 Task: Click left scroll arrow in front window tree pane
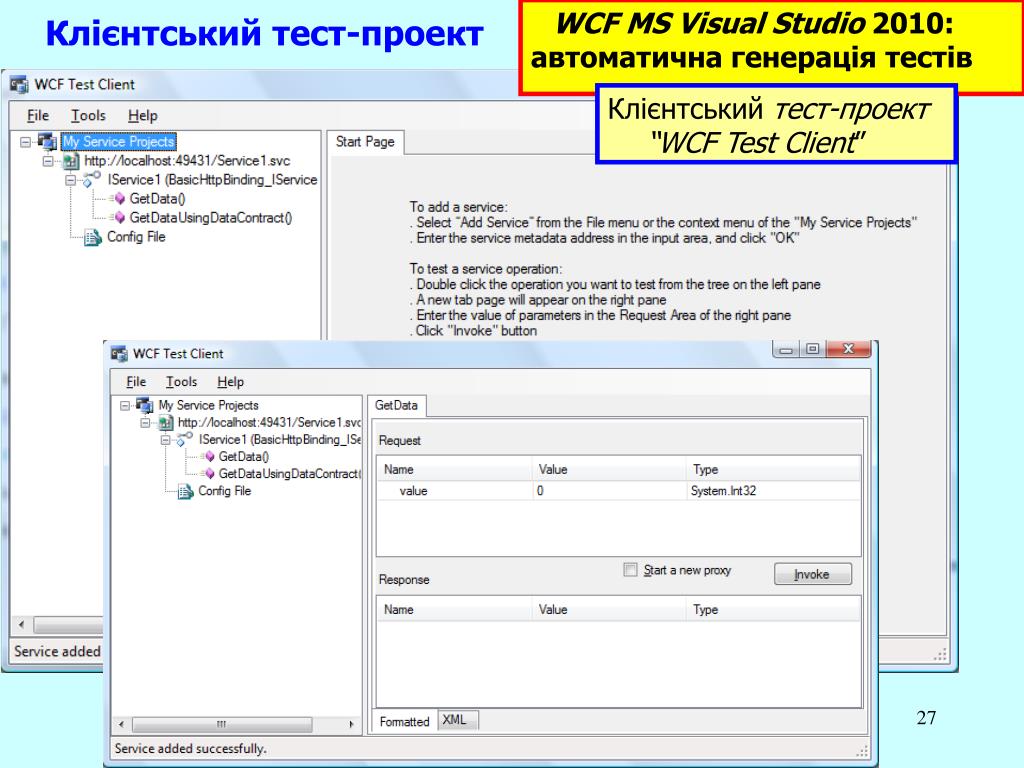coord(121,724)
